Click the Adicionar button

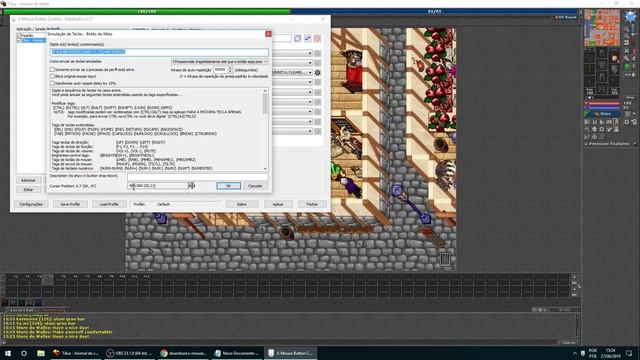[29, 180]
